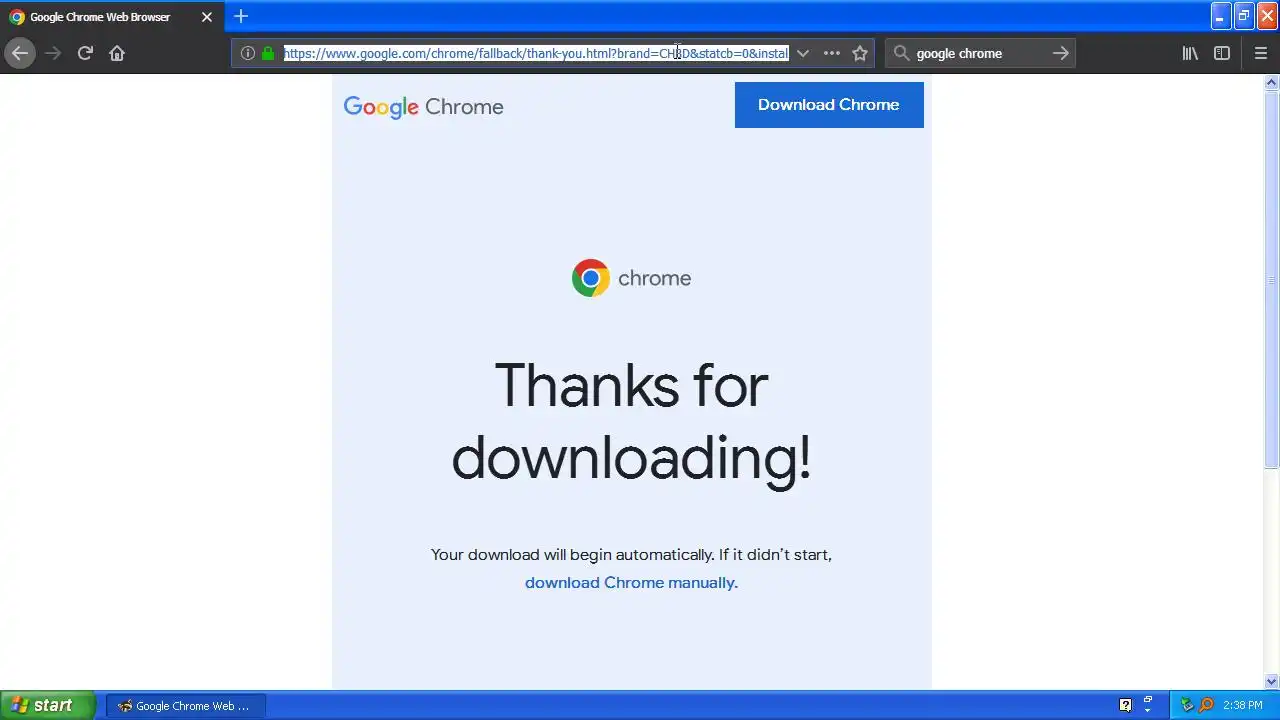Click the URL in the address bar
This screenshot has height=720, width=1280.
tap(536, 53)
